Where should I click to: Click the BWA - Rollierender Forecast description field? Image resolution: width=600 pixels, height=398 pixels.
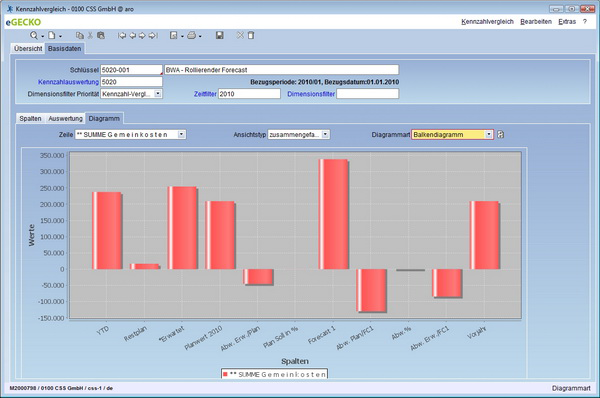[x=282, y=70]
